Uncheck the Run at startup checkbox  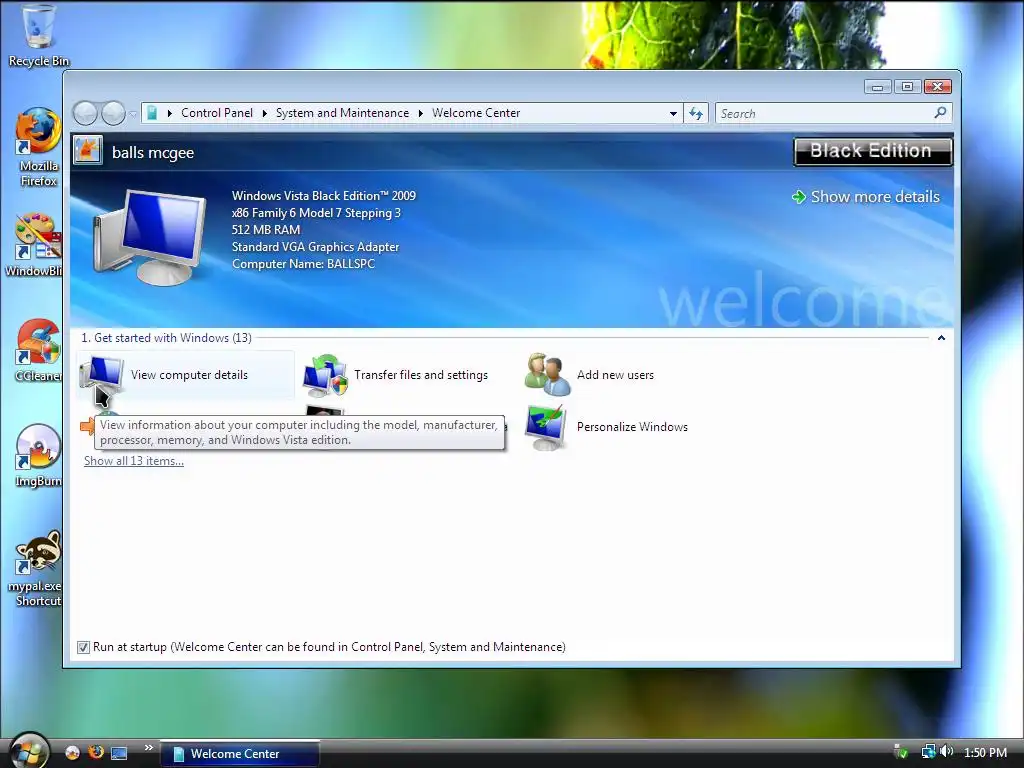coord(83,647)
